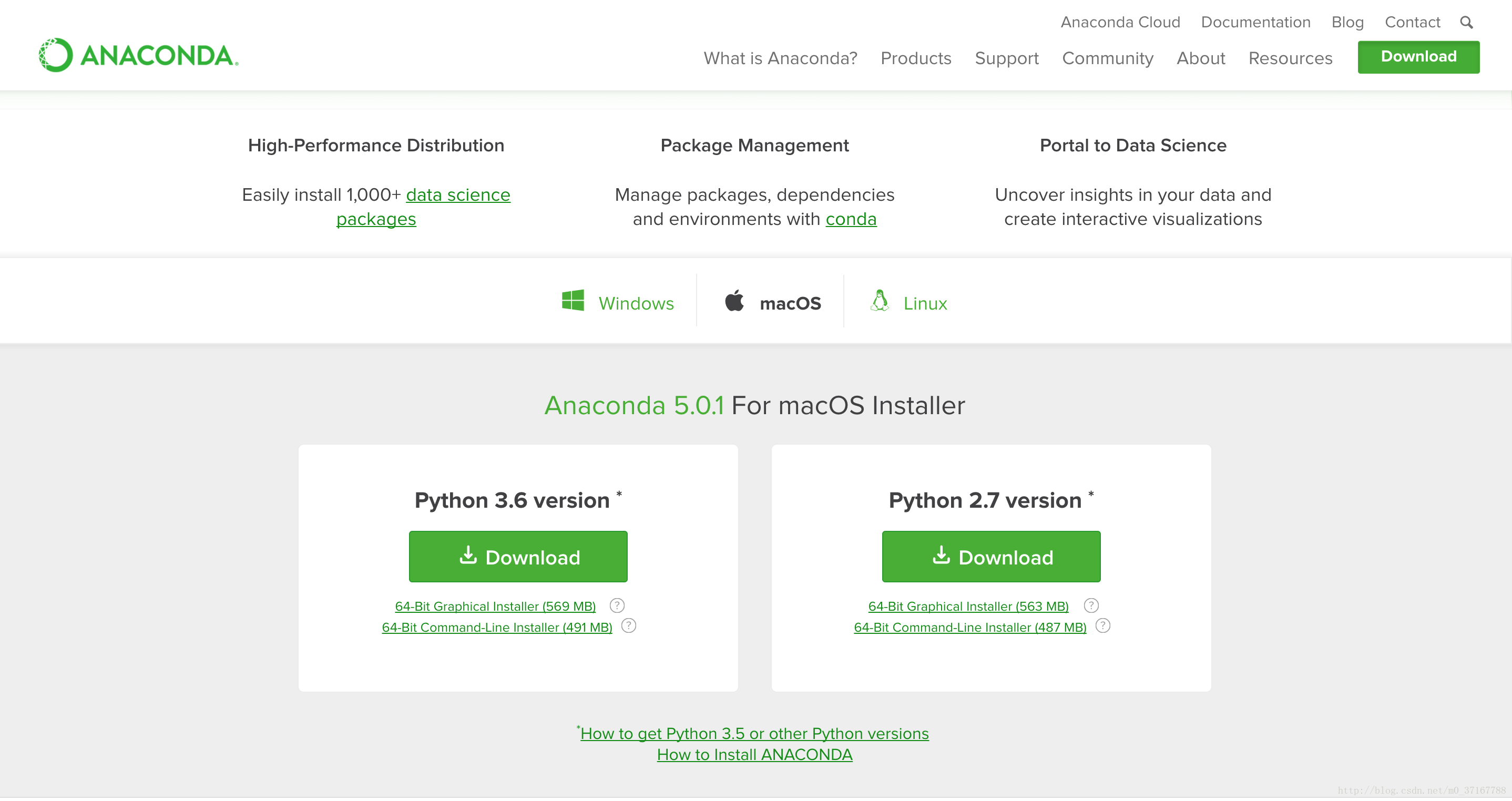
Task: Open the Resources menu
Action: [x=1290, y=58]
